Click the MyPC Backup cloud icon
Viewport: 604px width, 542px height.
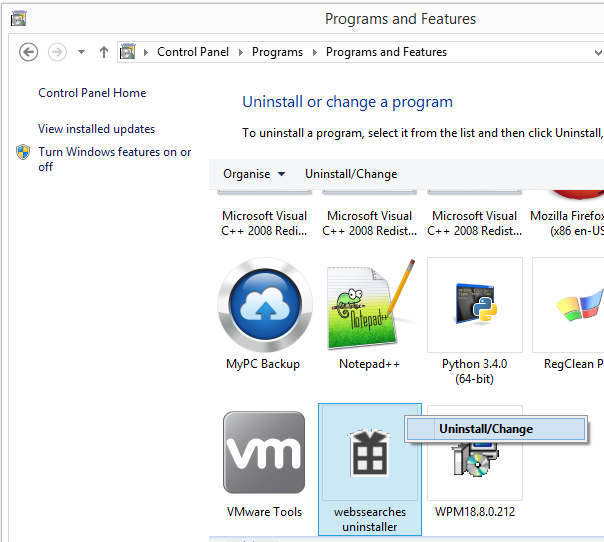coord(265,305)
